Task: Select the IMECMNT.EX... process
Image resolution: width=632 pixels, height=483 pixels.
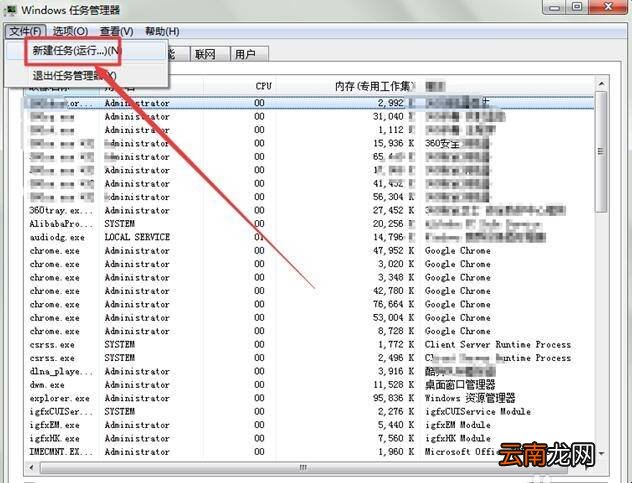Action: click(60, 452)
